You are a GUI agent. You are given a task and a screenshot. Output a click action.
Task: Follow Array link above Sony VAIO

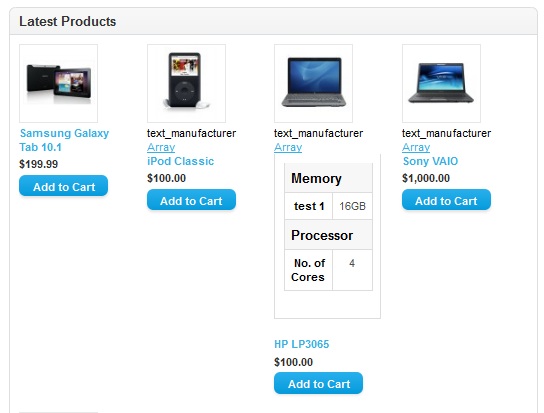[x=416, y=147]
